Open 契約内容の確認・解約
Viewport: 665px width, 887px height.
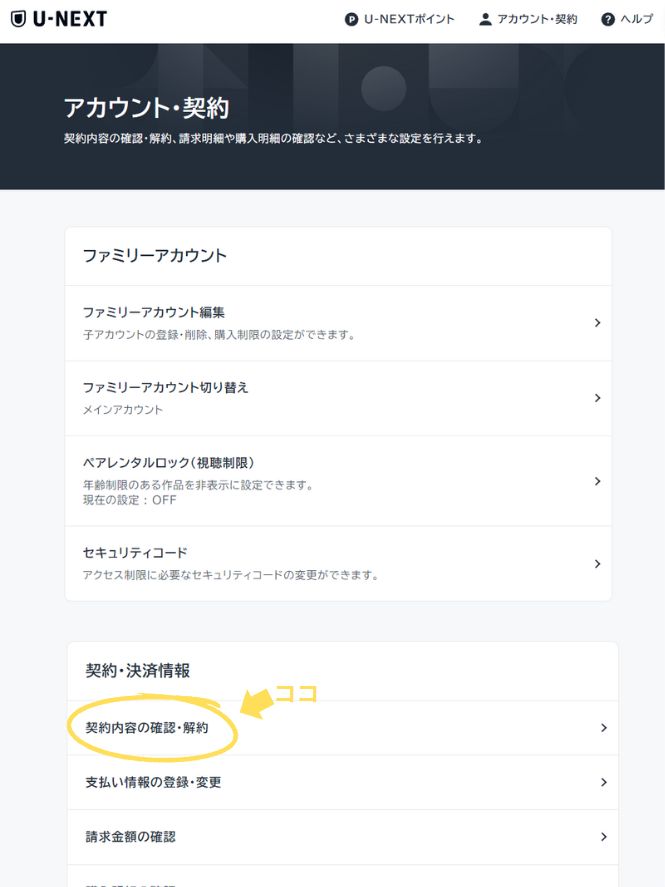(343, 728)
